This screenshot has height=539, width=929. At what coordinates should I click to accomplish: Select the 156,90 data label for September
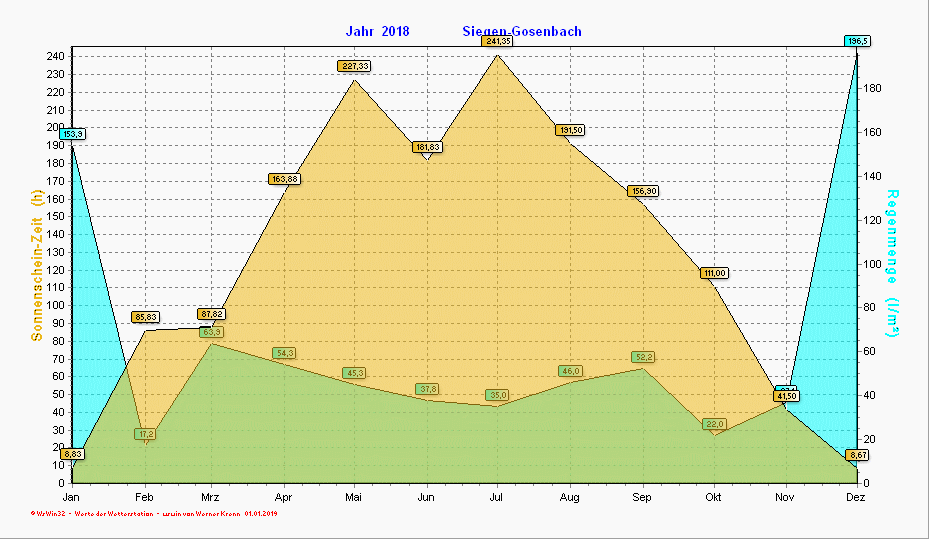[642, 191]
